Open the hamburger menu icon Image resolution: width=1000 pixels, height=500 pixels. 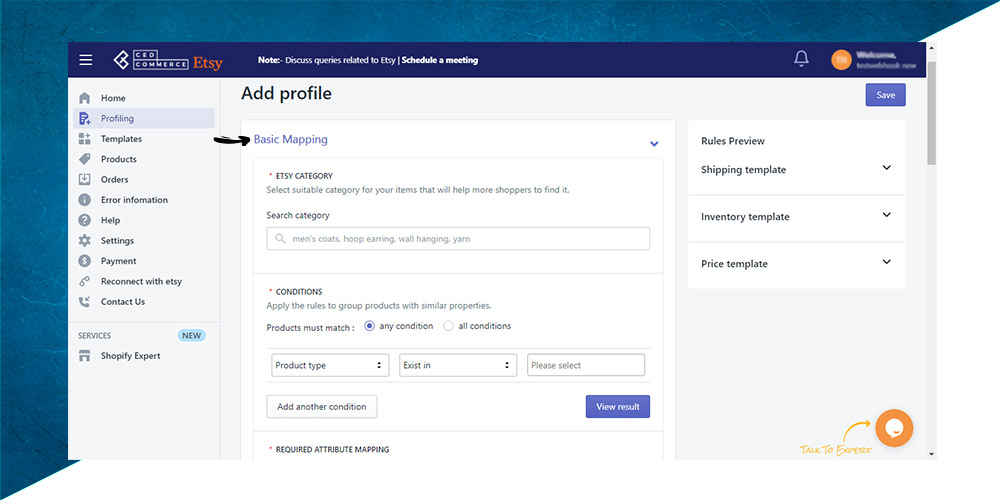pyautogui.click(x=85, y=60)
